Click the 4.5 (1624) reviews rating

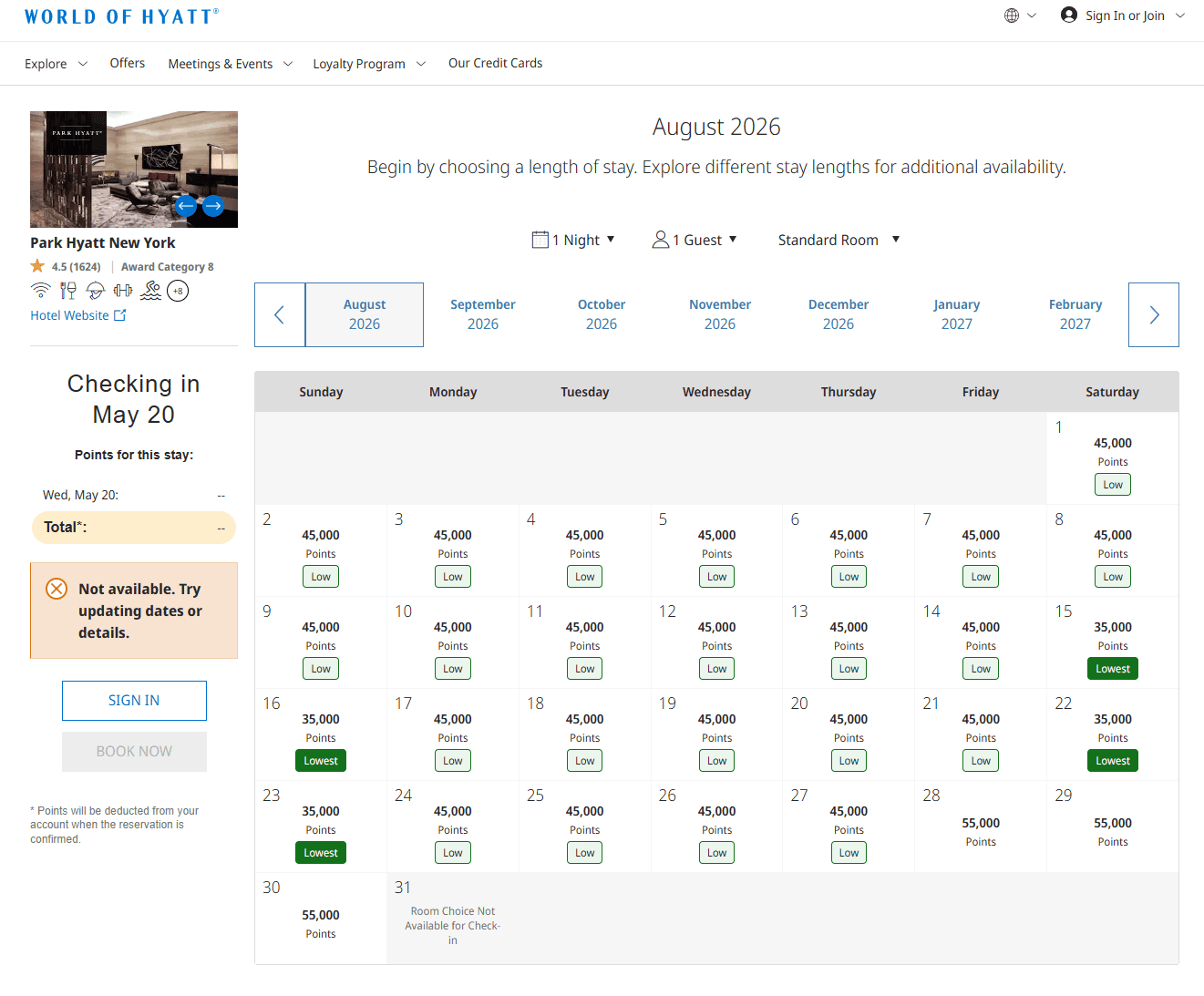76,267
